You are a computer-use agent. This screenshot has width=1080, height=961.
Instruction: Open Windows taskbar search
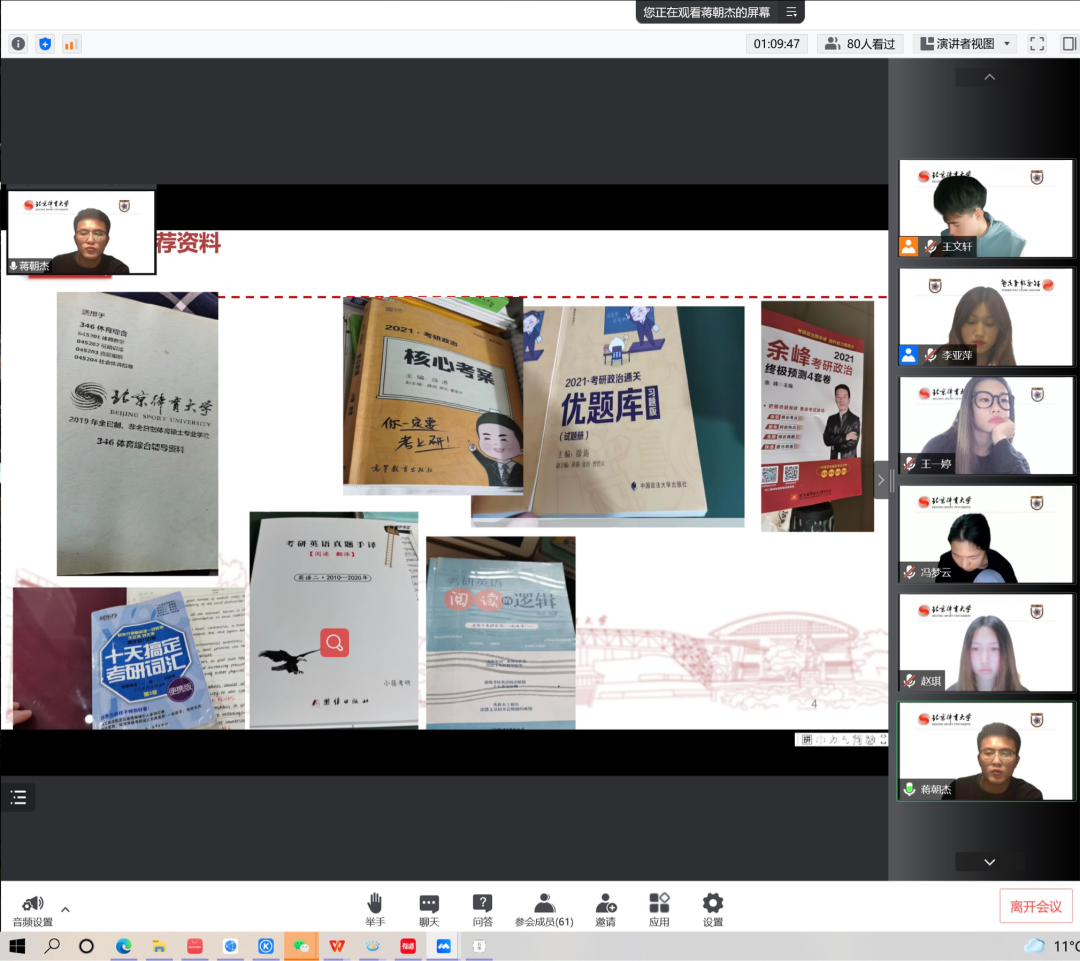[x=52, y=947]
